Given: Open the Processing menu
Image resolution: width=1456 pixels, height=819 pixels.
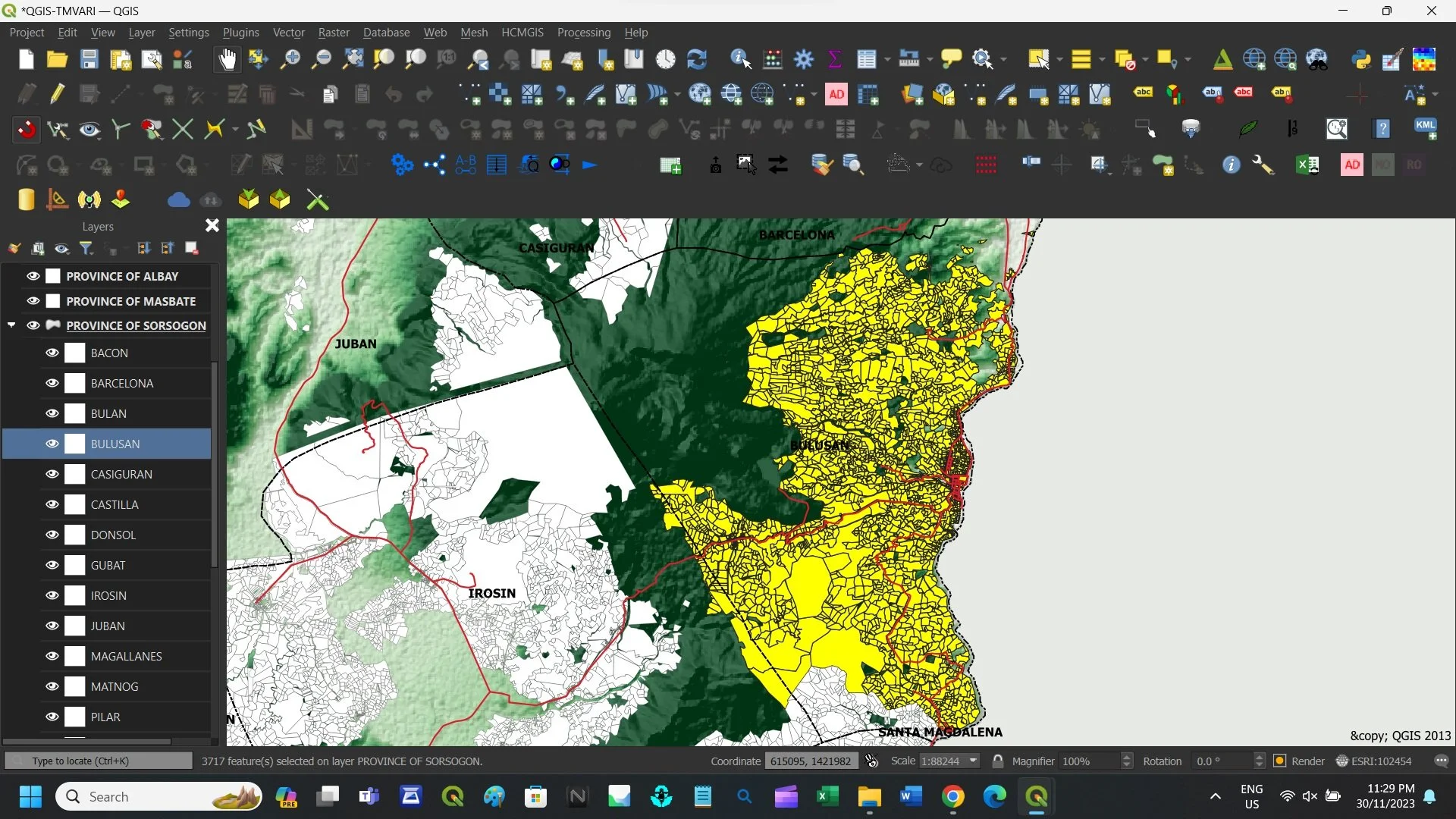Looking at the screenshot, I should pyautogui.click(x=583, y=33).
